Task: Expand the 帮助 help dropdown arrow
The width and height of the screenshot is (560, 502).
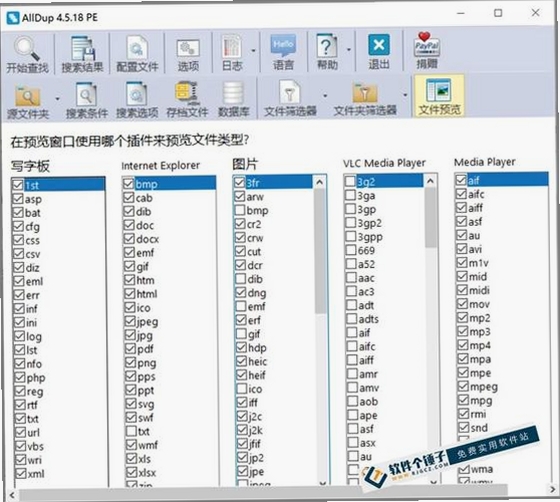Action: pos(349,50)
